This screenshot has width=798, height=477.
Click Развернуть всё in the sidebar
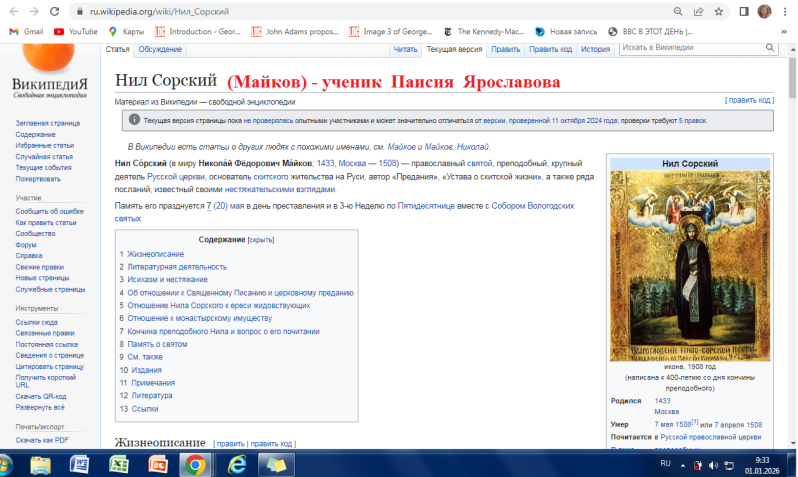tap(39, 409)
